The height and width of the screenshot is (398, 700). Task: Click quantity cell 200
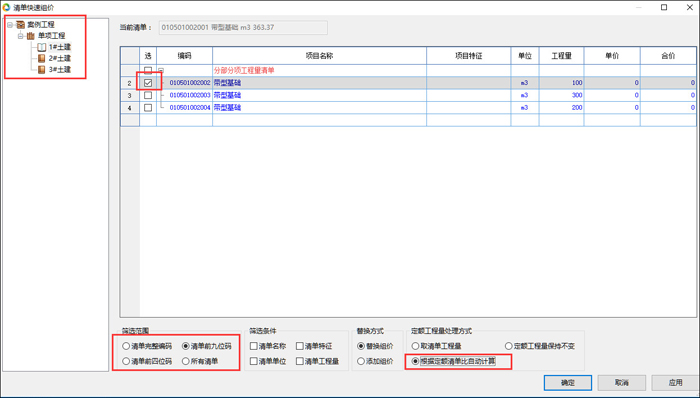point(562,108)
